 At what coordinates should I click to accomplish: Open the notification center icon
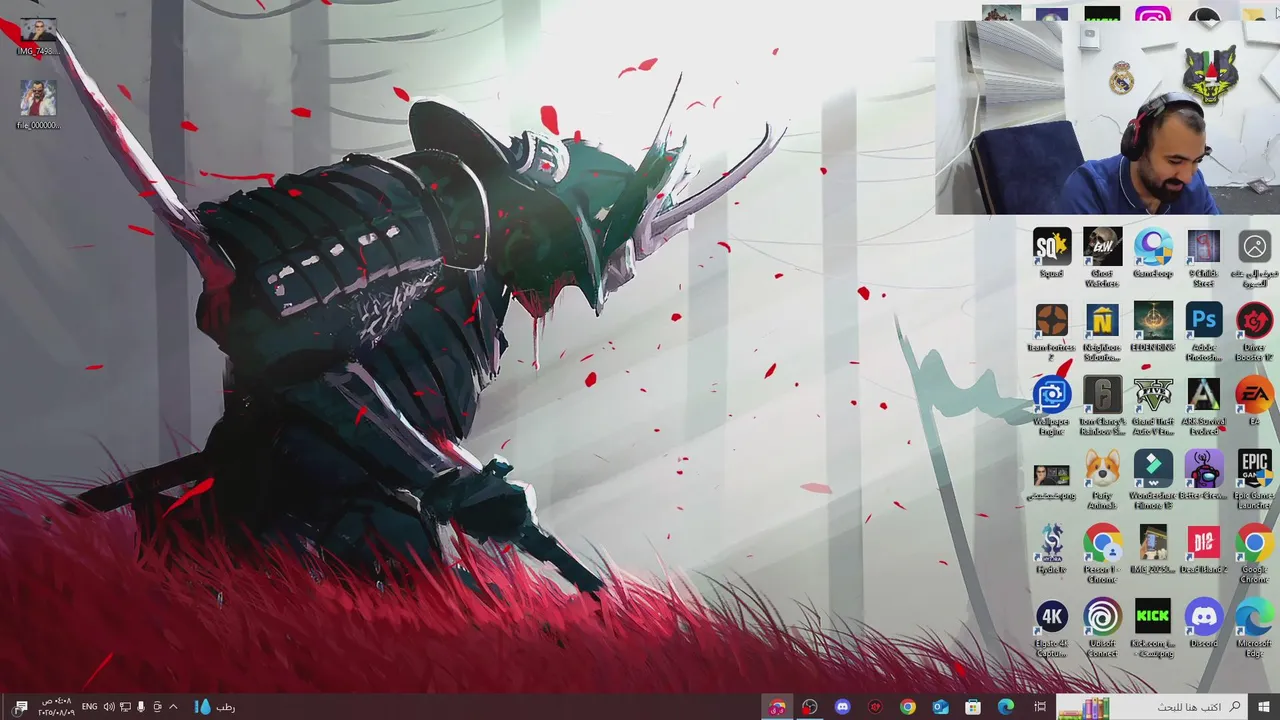(x=21, y=707)
